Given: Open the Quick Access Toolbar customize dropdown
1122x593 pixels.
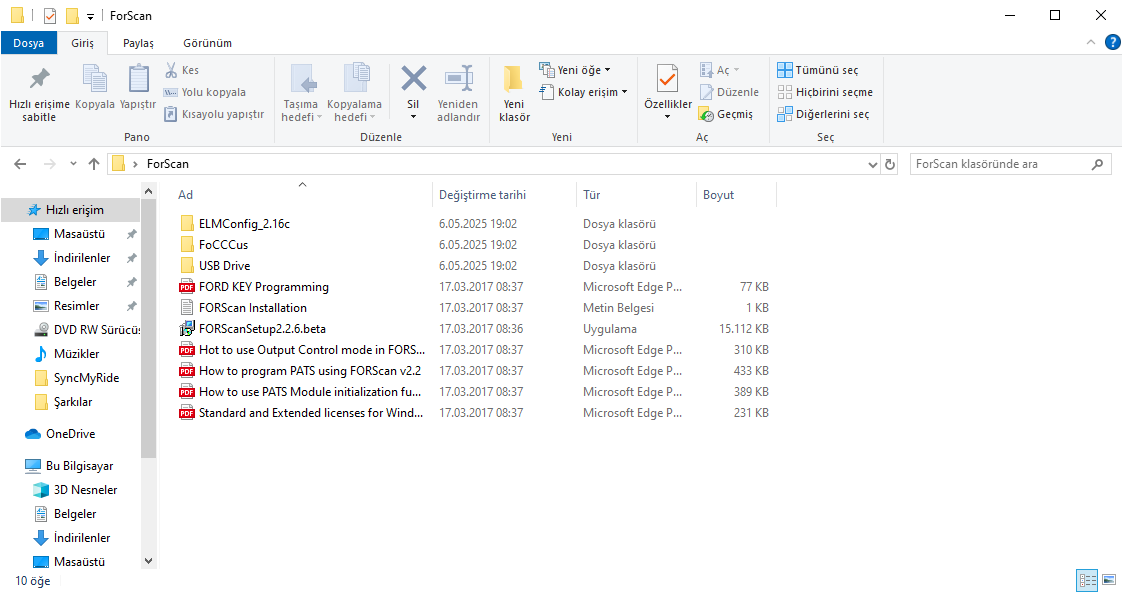Looking at the screenshot, I should click(90, 16).
